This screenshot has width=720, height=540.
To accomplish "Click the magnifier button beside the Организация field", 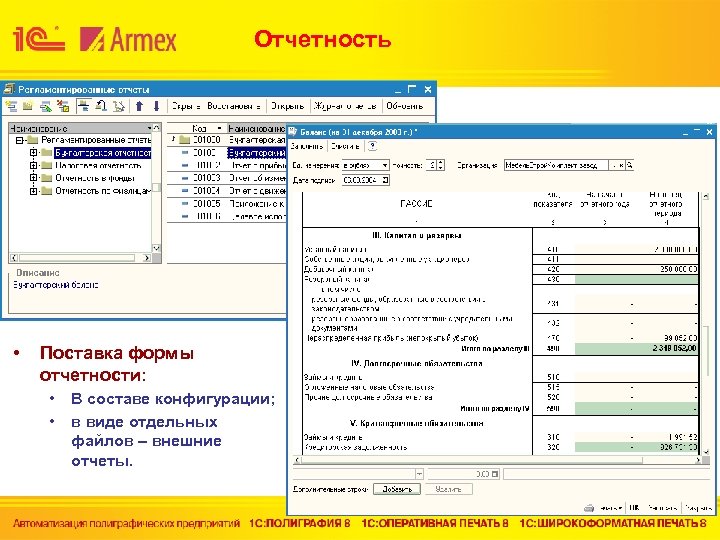I will click(x=630, y=165).
